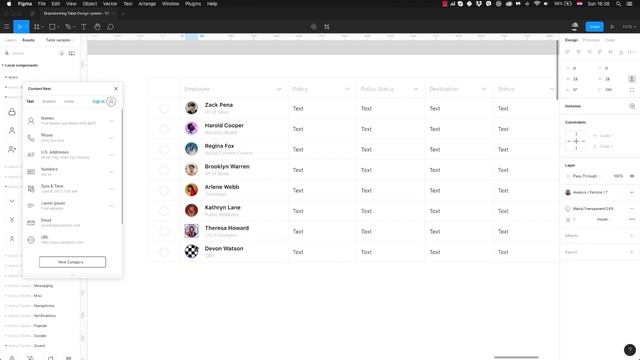The height and width of the screenshot is (360, 640).
Task: Select the Rectangle shape tool
Action: (52, 27)
